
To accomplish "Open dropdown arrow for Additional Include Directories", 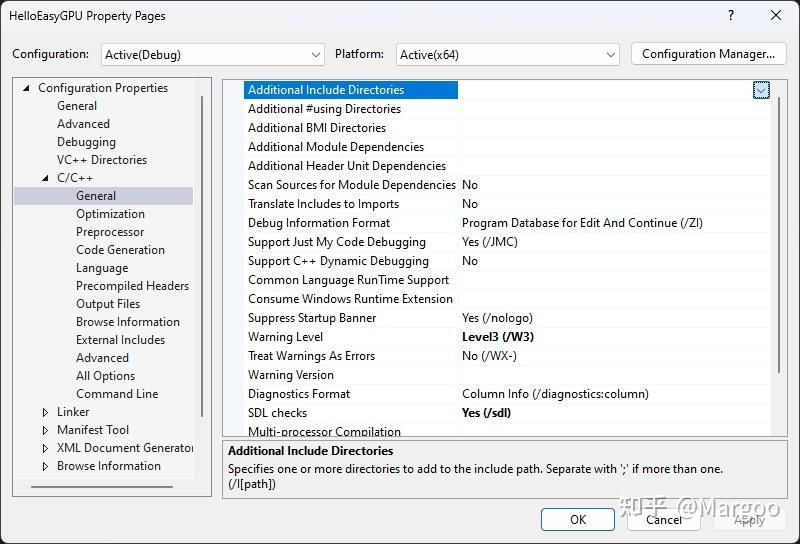I will click(x=761, y=90).
